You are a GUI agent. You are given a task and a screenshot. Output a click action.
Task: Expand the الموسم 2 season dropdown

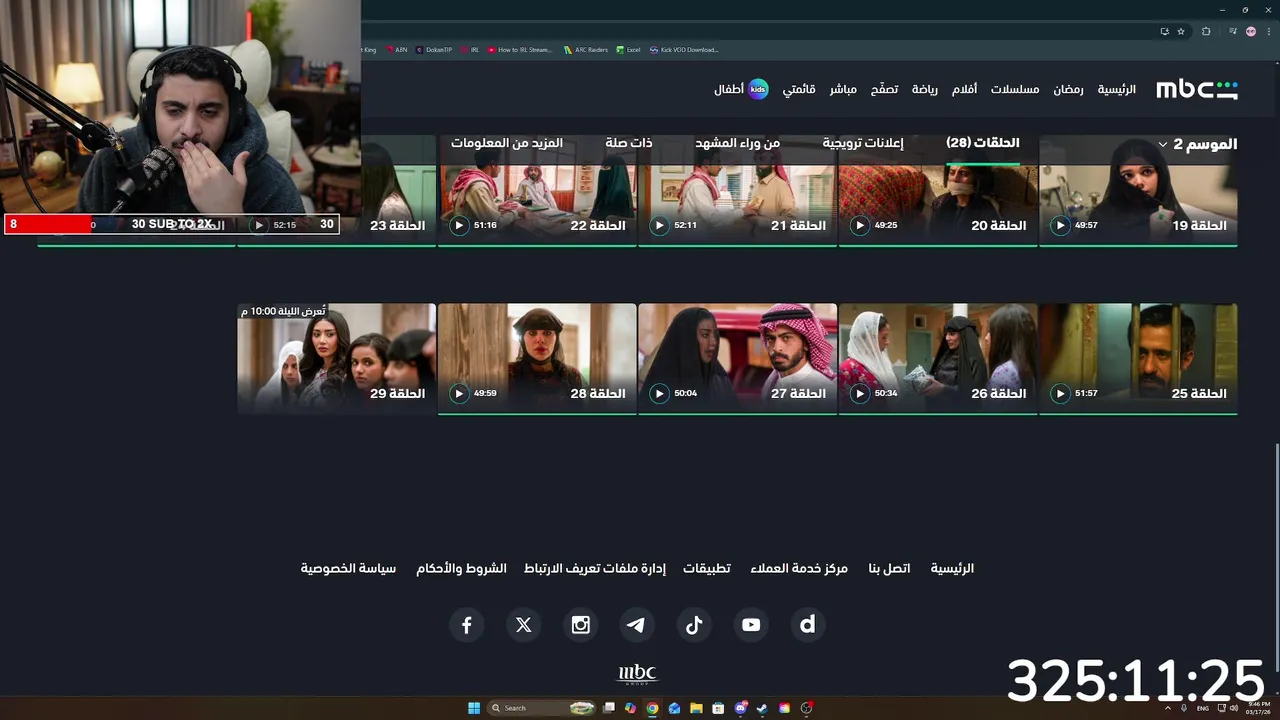1197,144
